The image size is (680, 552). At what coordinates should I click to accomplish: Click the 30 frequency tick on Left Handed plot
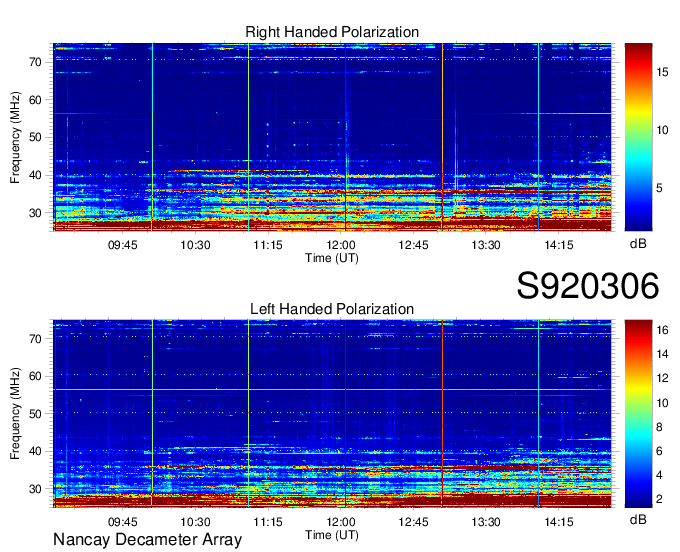tap(36, 490)
